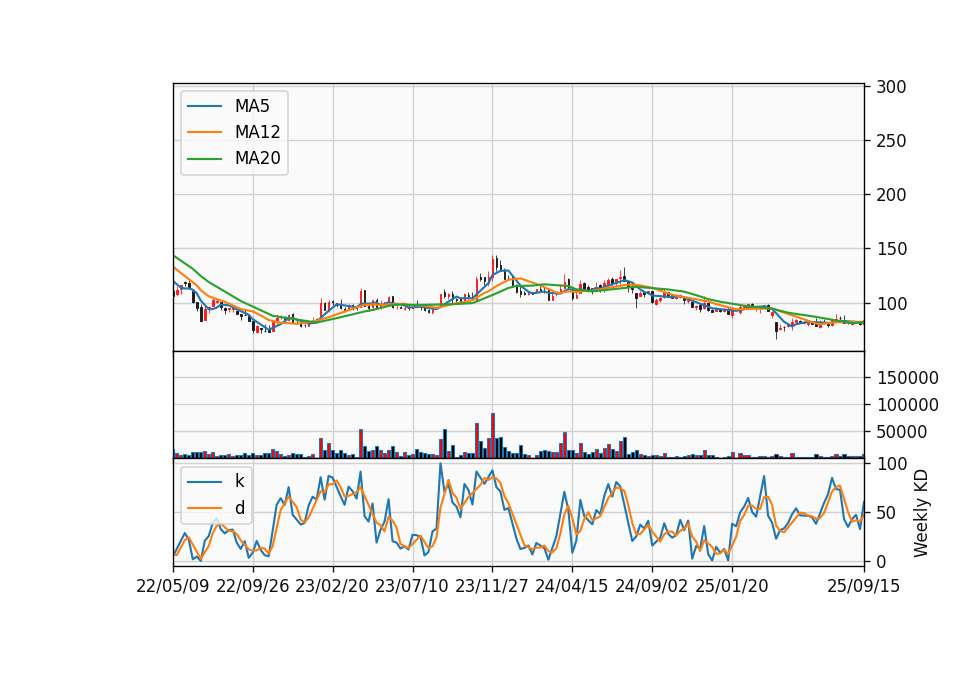This screenshot has height=690, width=960.
Task: Click the 100000 volume axis label
Action: click(907, 405)
